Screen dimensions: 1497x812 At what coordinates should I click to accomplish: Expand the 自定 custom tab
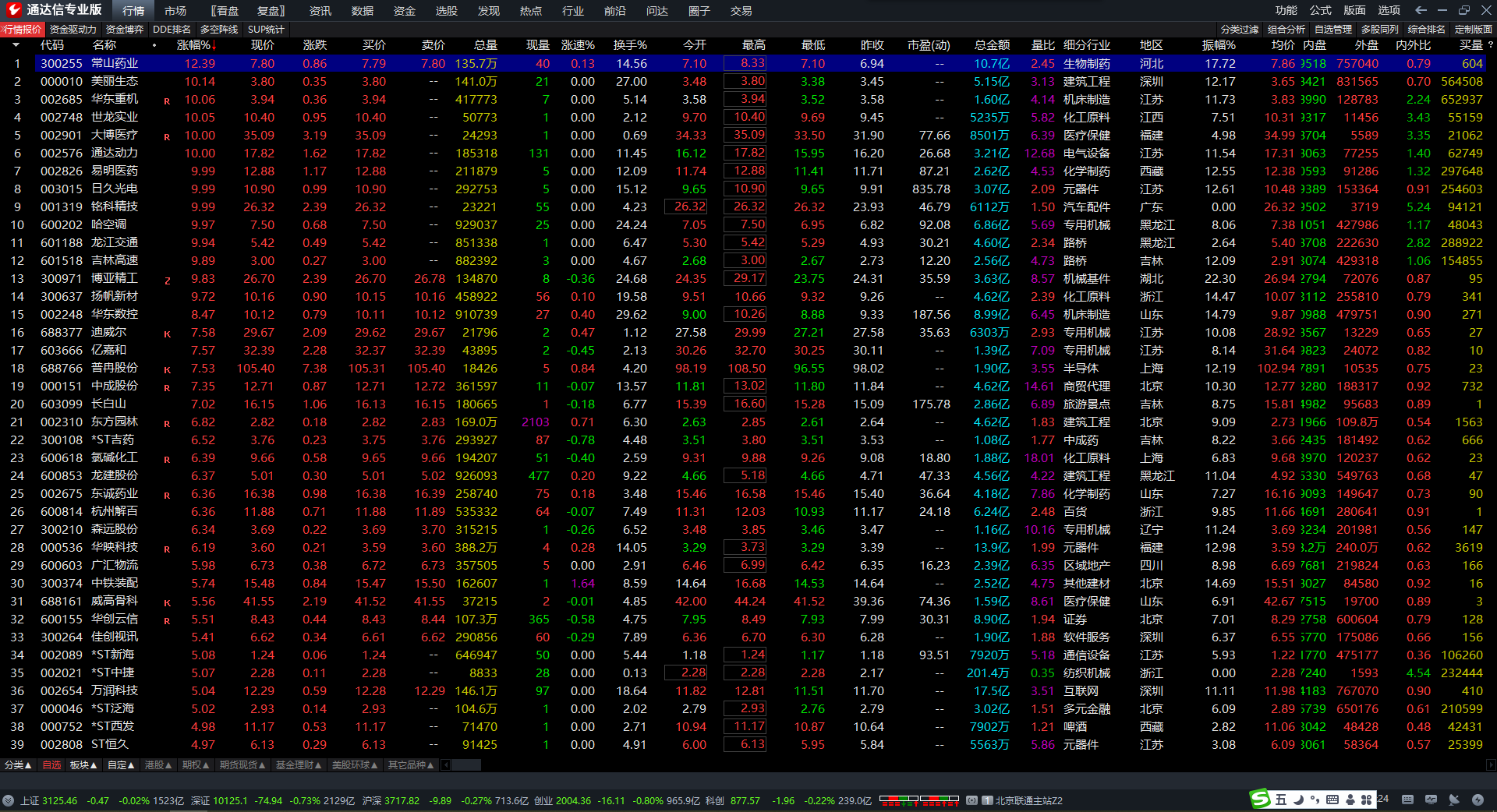click(x=121, y=765)
